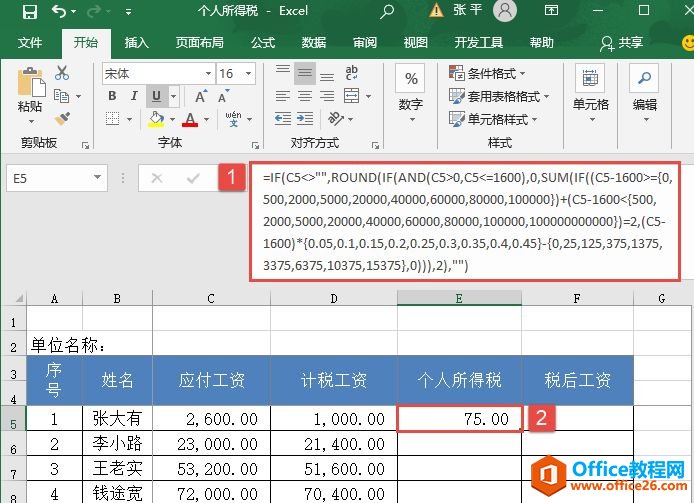Open the 帮助 tab
This screenshot has width=694, height=503.
tap(542, 43)
